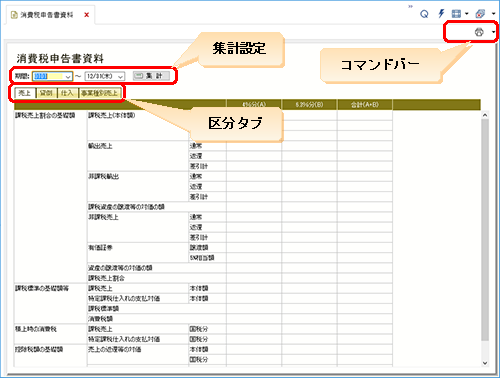This screenshot has height=378, width=500.
Task: Open the dropdown arrow beside the windows icon
Action: tap(494, 14)
